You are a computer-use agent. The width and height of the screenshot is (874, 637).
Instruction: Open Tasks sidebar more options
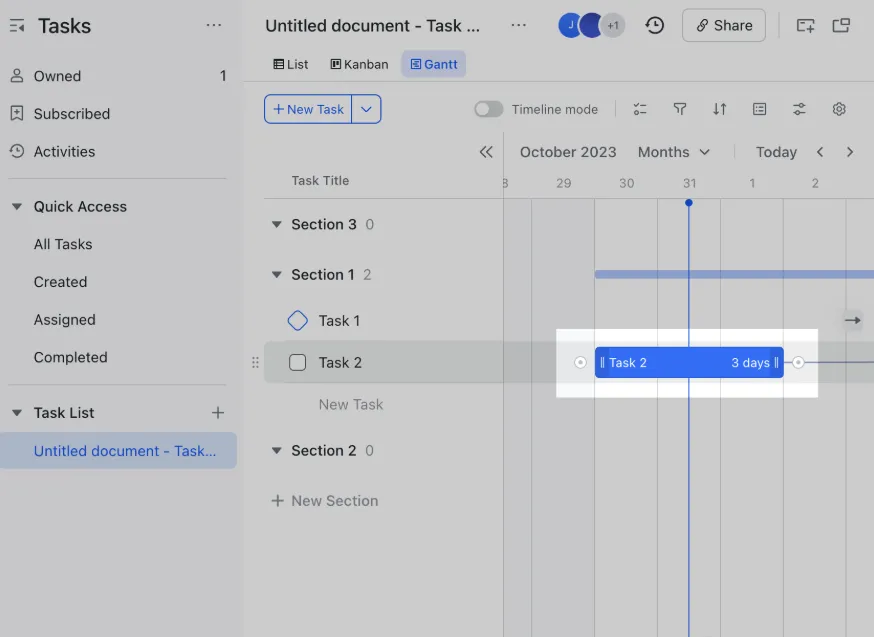pyautogui.click(x=213, y=25)
